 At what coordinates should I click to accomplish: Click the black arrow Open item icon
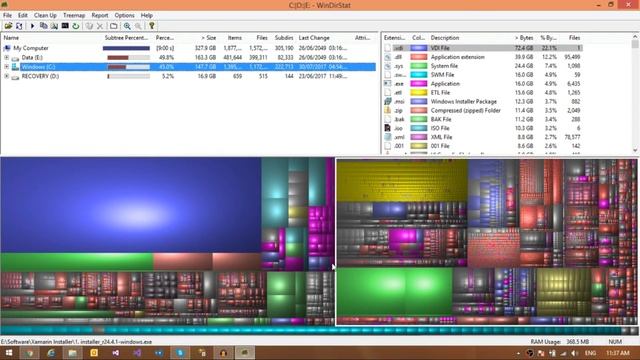click(32, 26)
